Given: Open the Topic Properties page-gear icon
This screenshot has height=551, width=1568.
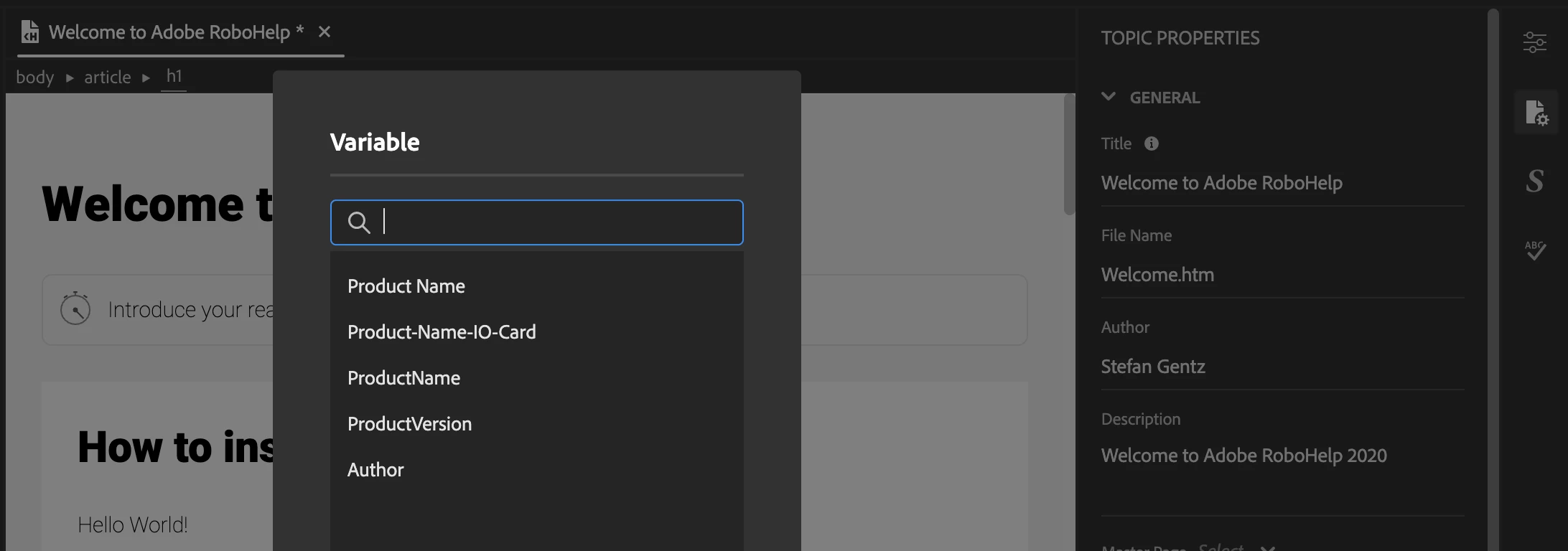Looking at the screenshot, I should coord(1536,113).
